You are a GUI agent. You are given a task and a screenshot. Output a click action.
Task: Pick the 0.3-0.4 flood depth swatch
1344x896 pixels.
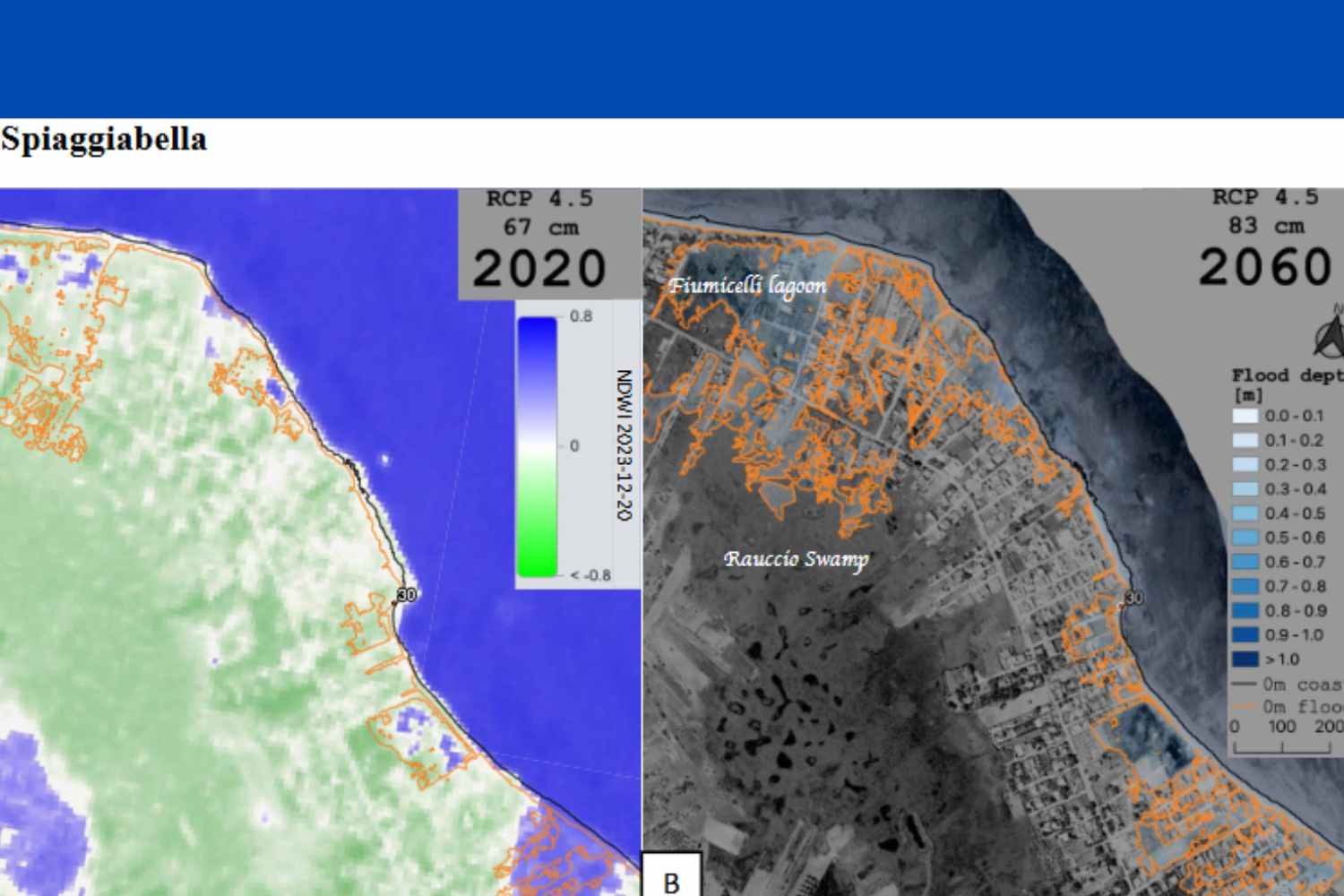click(x=1245, y=489)
